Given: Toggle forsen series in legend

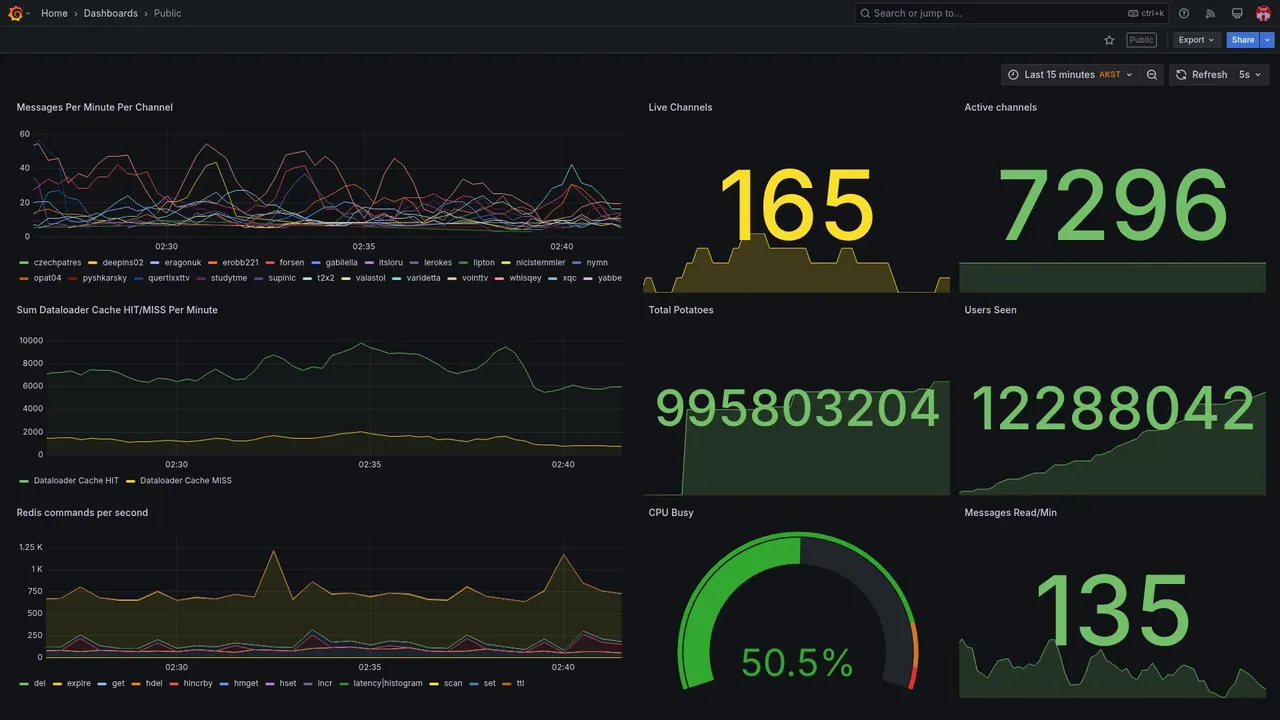Looking at the screenshot, I should pos(292,263).
